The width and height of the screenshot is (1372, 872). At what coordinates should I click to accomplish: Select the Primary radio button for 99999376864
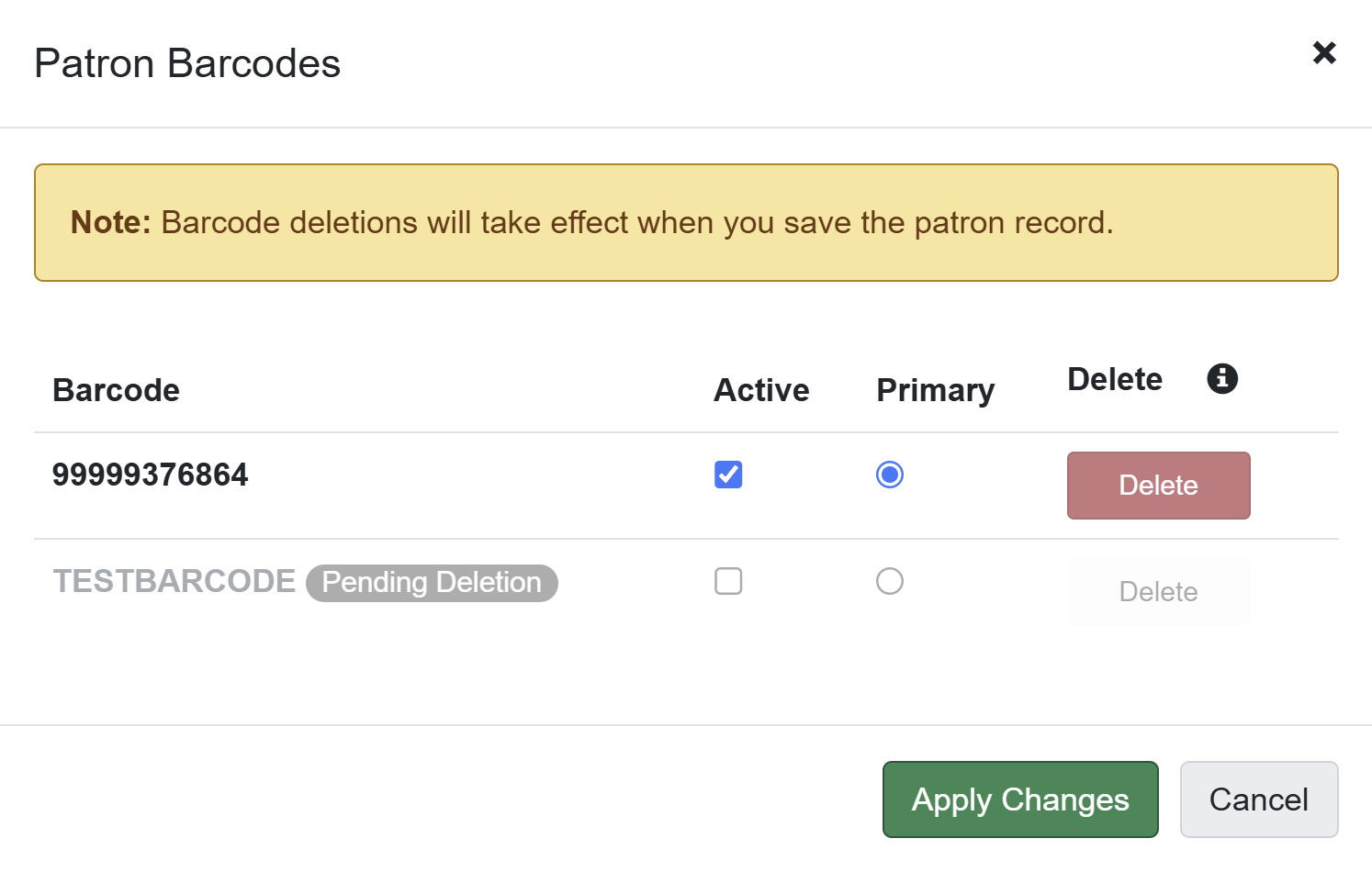[889, 475]
